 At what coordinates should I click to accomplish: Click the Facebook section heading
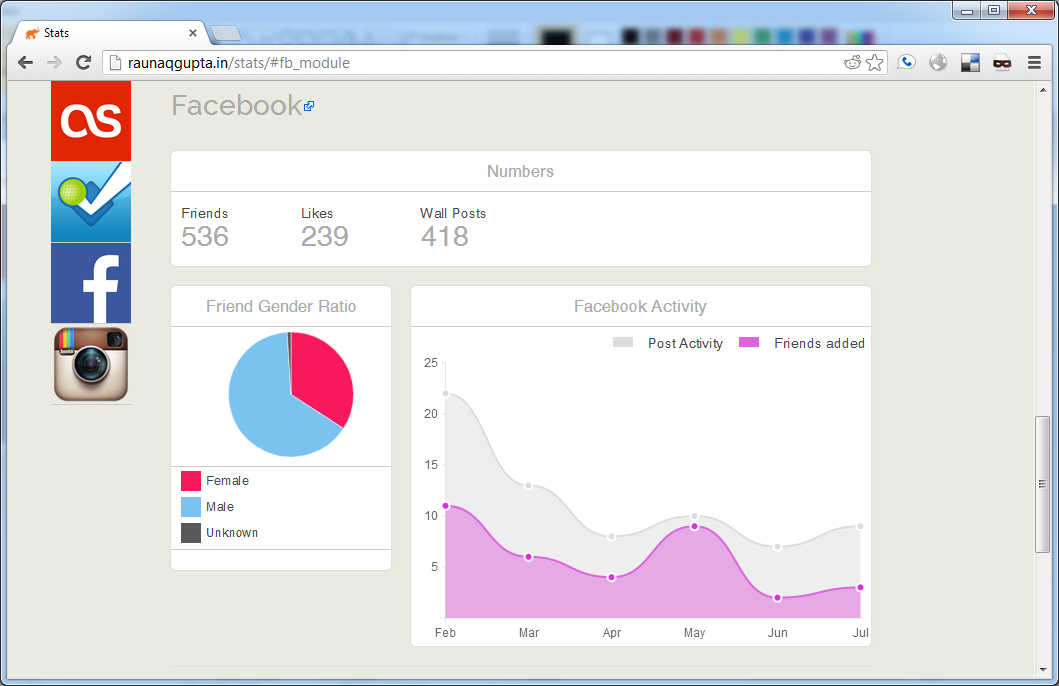tap(236, 105)
